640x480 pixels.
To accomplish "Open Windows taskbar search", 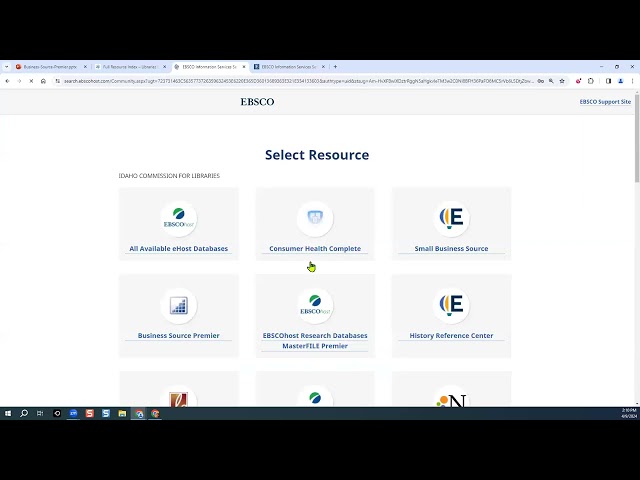I will 24,413.
